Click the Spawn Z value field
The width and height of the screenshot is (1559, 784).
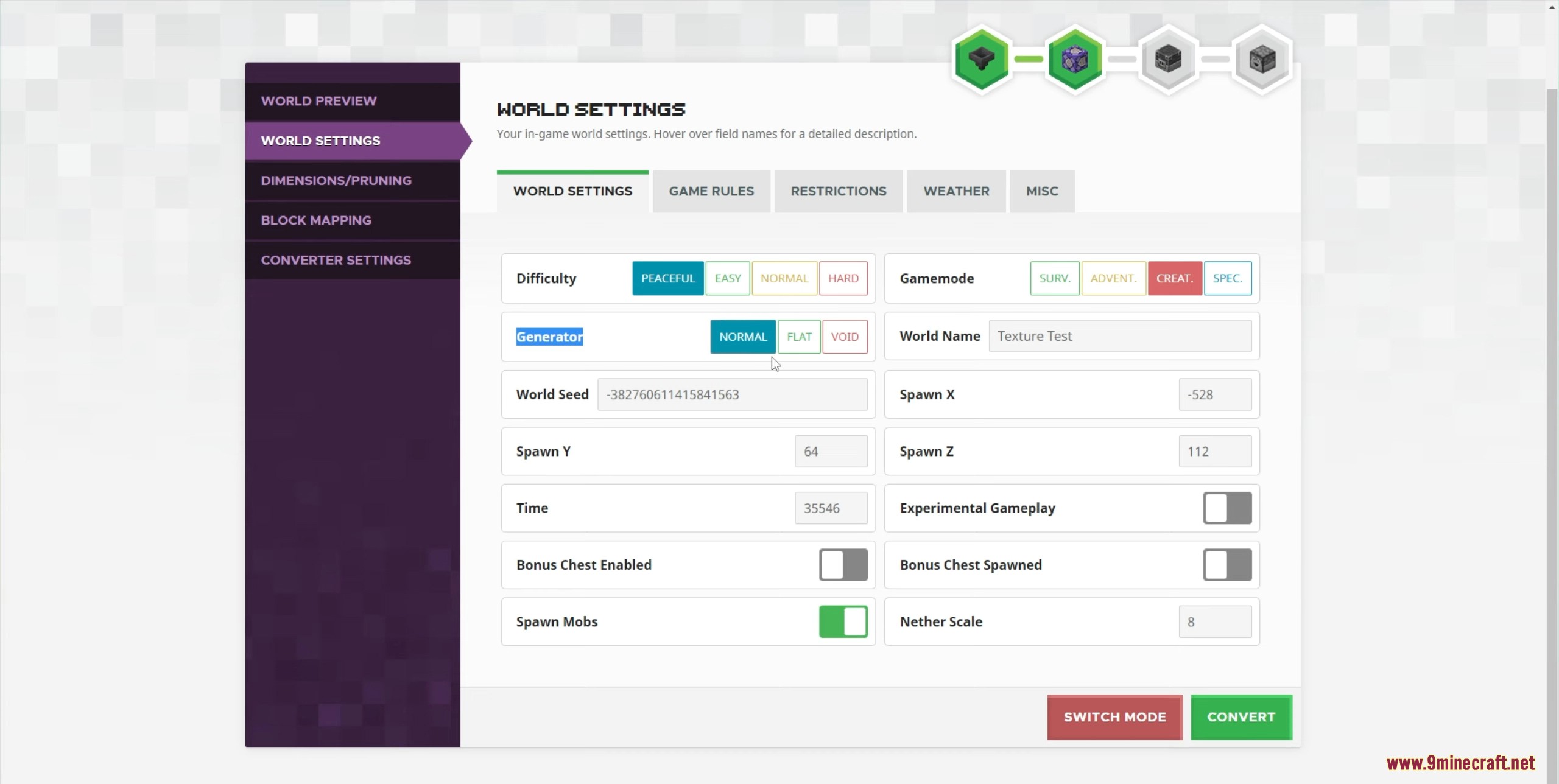click(x=1215, y=451)
